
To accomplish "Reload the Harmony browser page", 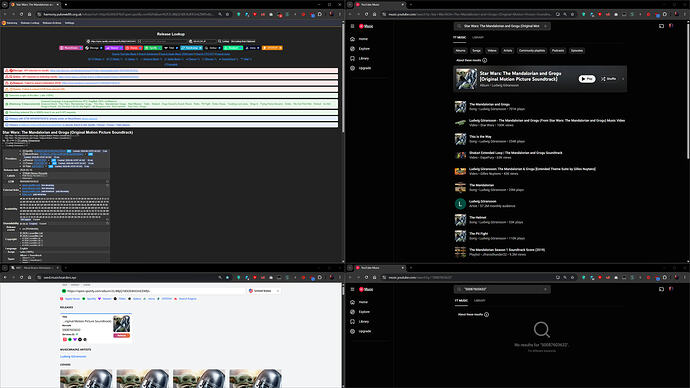I will click(x=22, y=14).
